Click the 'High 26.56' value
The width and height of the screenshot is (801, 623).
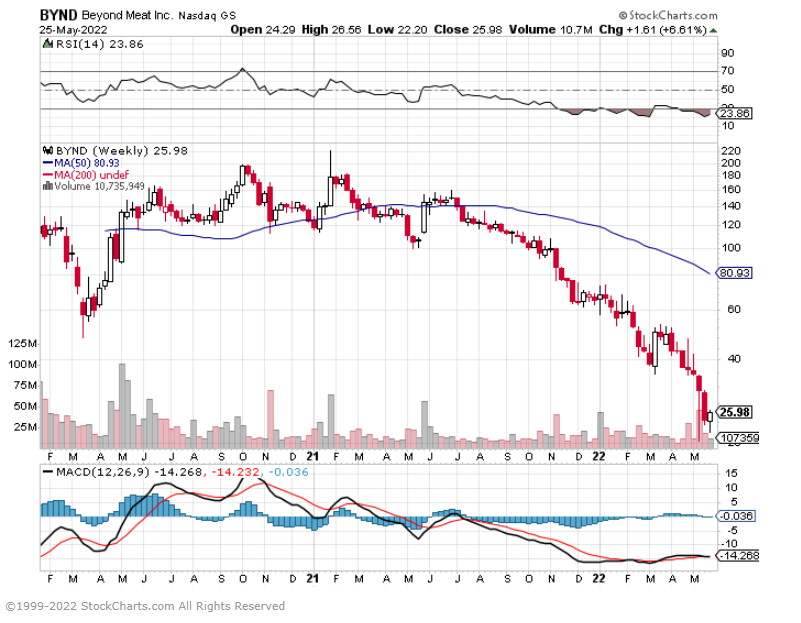tap(331, 30)
